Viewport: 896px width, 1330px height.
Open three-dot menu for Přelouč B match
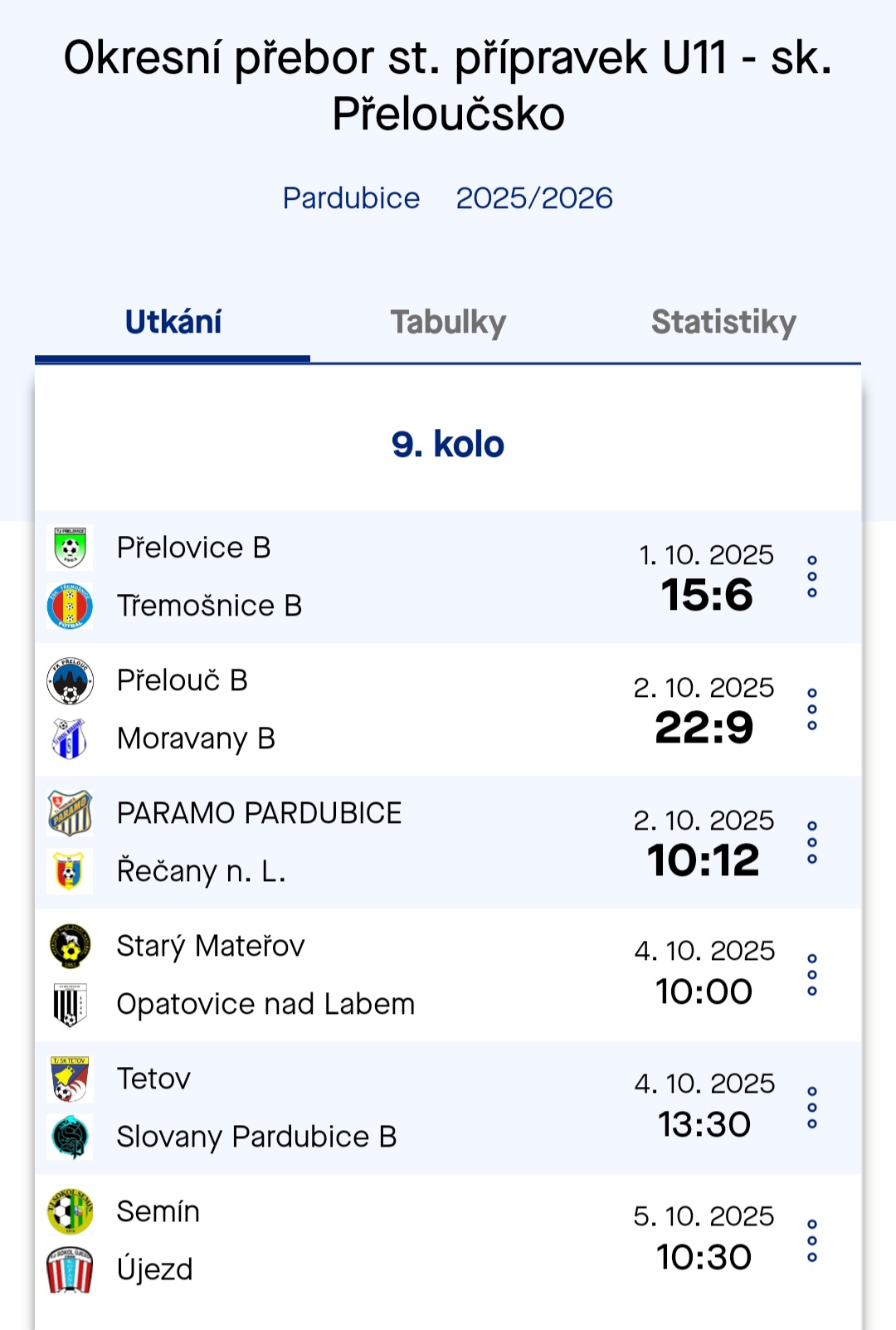tap(812, 709)
